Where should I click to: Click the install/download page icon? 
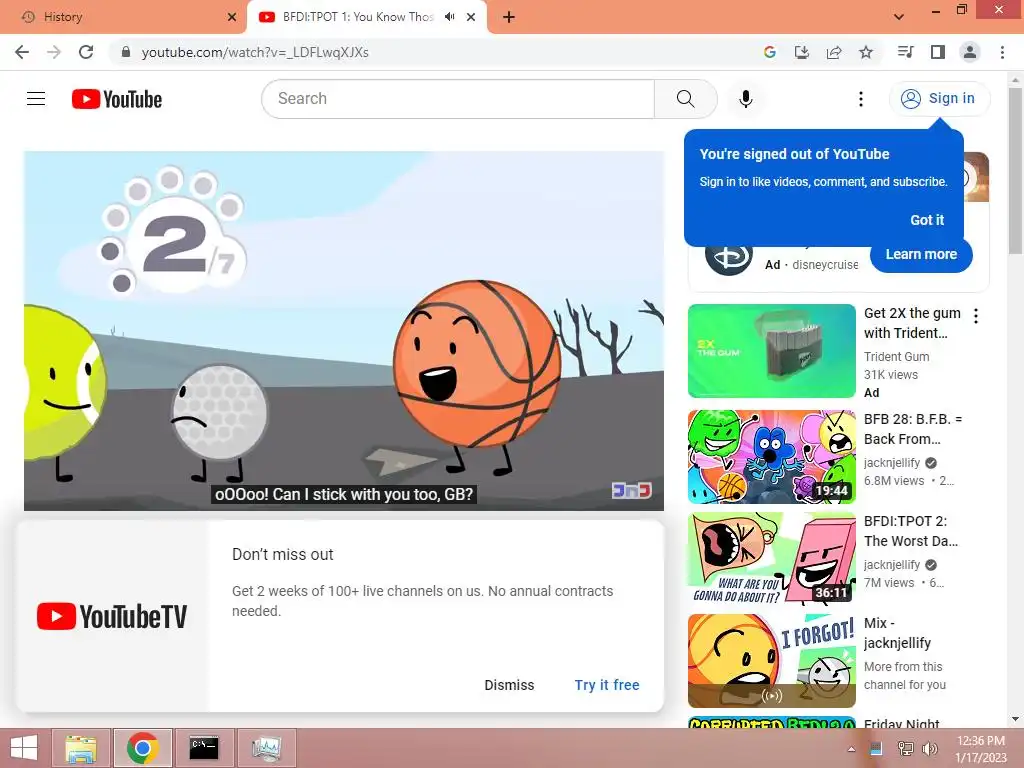[801, 52]
